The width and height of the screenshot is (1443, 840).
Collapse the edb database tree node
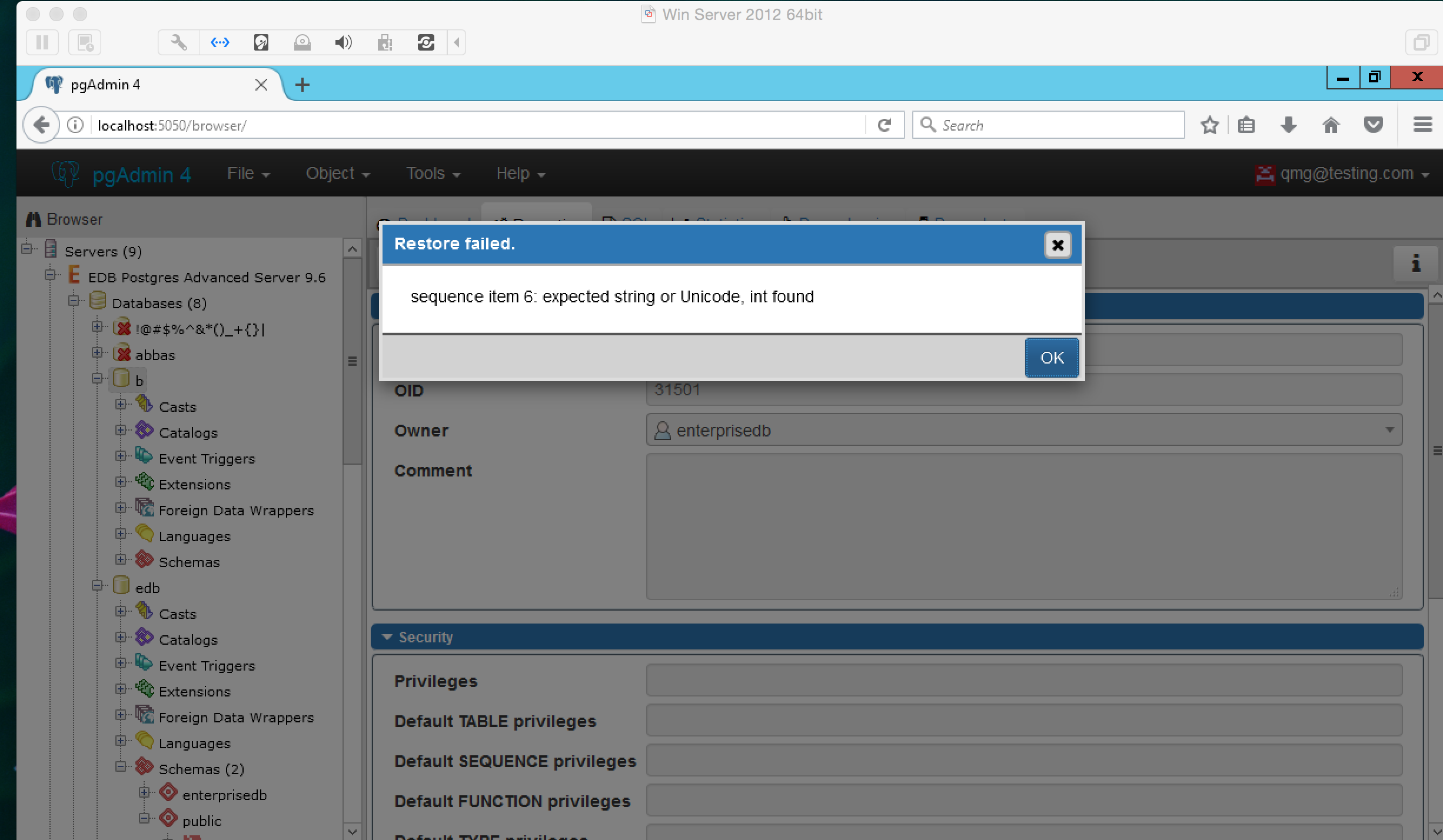coord(97,586)
